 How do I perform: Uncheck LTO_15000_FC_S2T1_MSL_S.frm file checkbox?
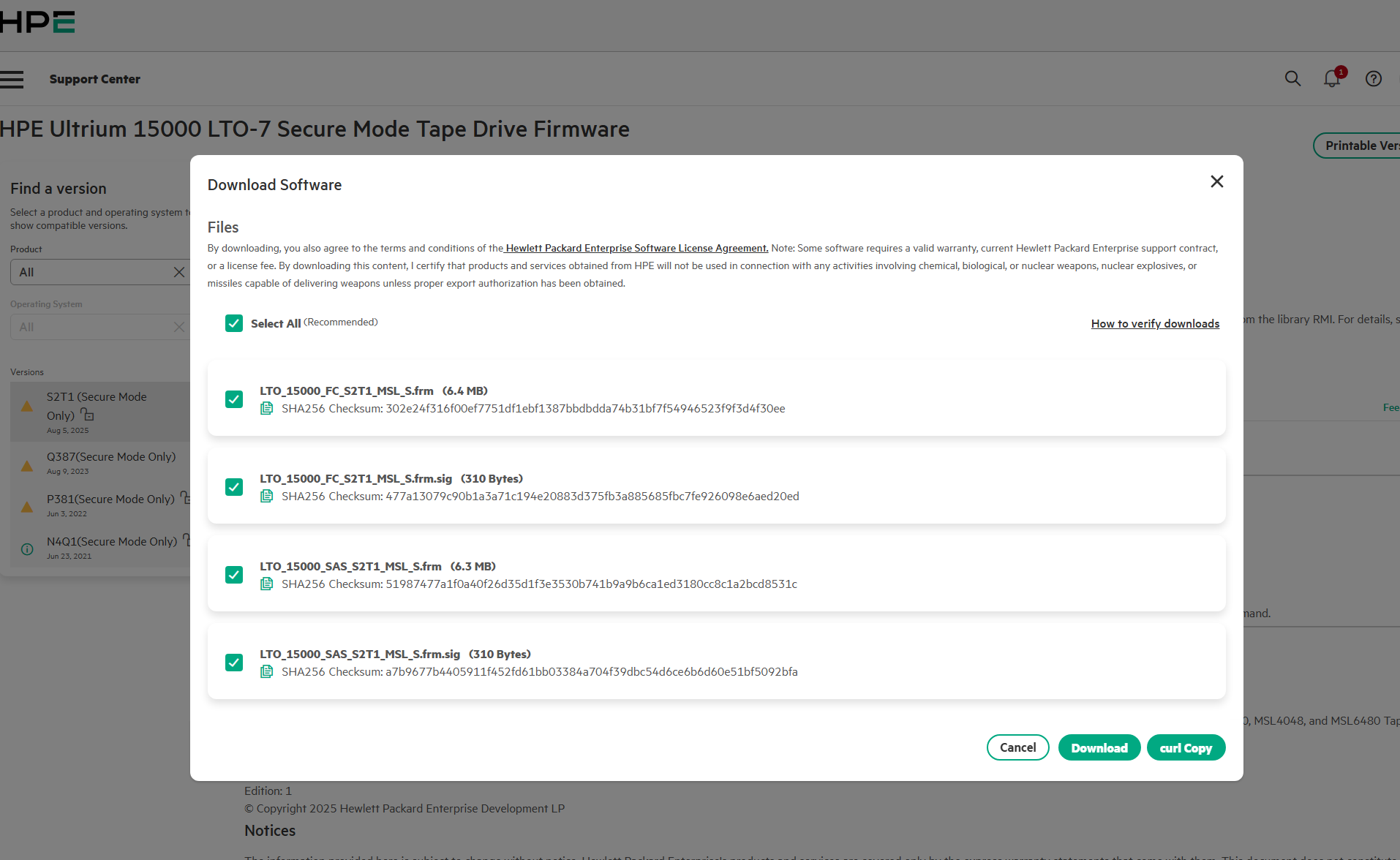pyautogui.click(x=234, y=399)
